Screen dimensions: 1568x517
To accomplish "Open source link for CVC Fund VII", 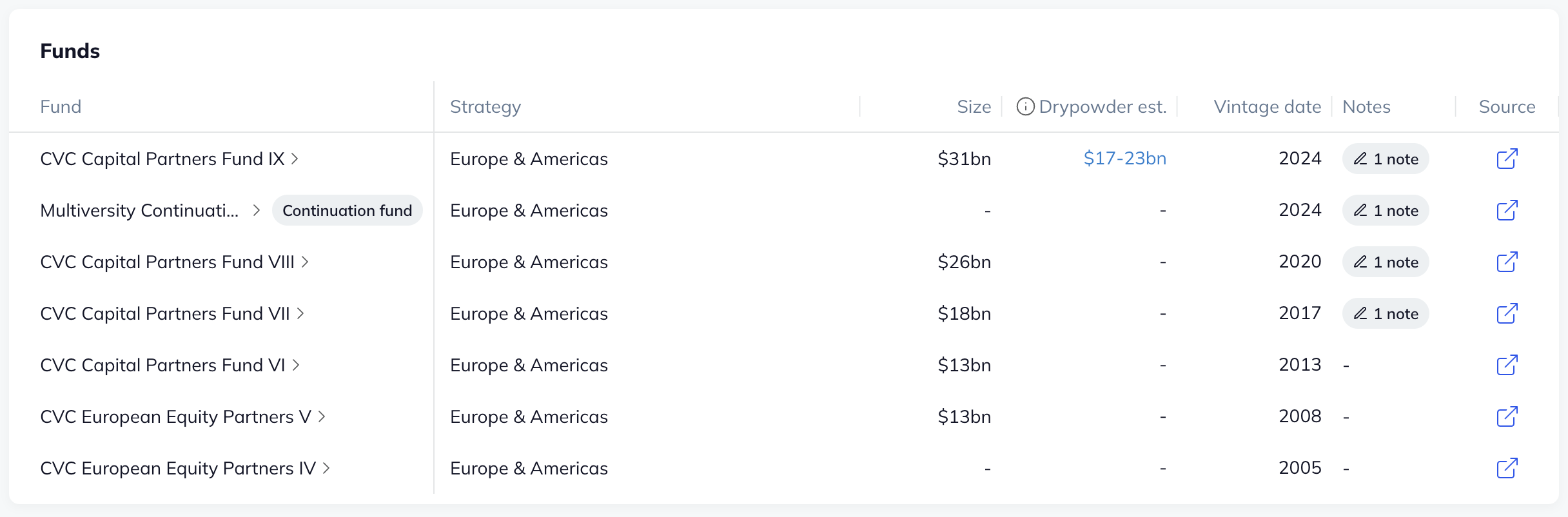I will (x=1507, y=313).
